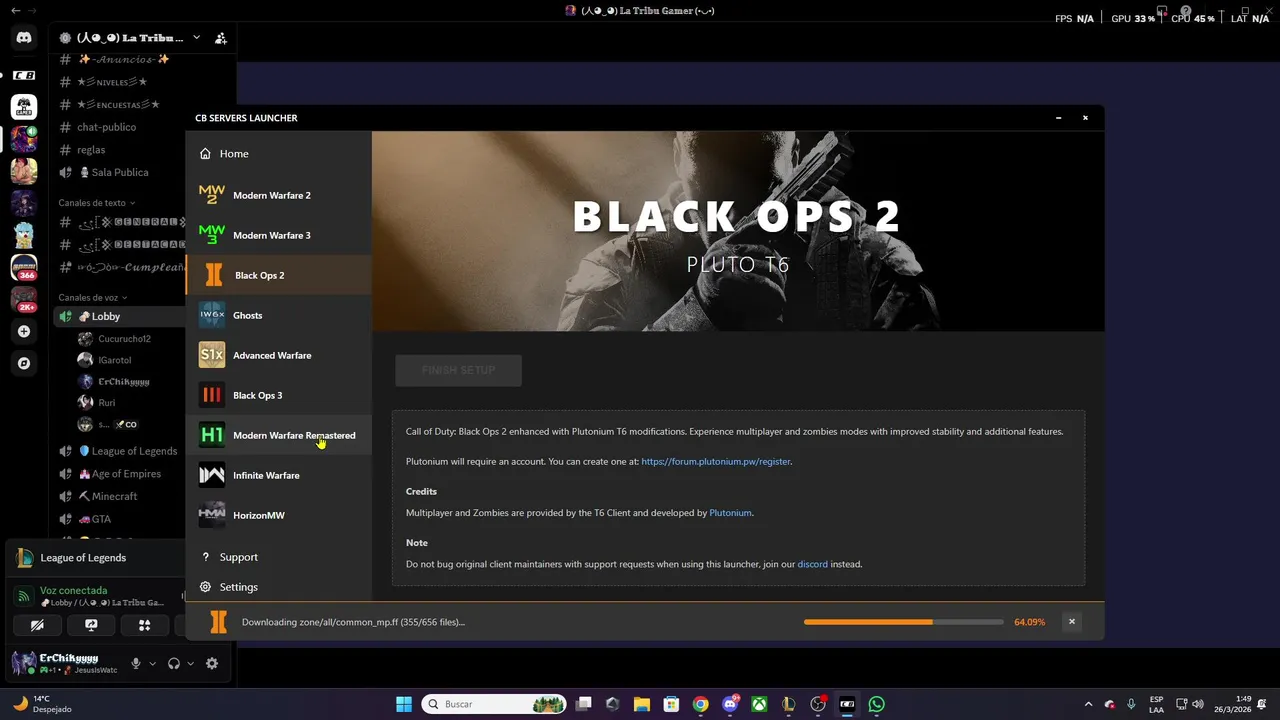Open Black Ops 3 in launcher
Image resolution: width=1280 pixels, height=720 pixels.
click(278, 395)
